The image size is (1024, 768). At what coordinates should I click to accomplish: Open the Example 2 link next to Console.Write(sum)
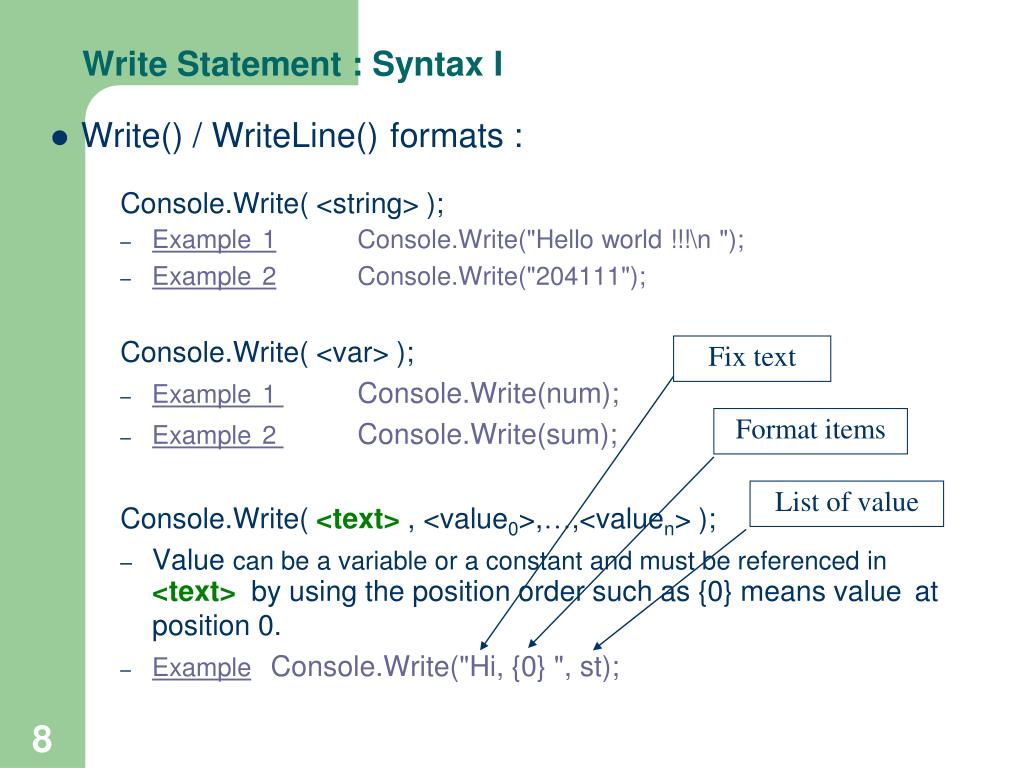coord(217,436)
